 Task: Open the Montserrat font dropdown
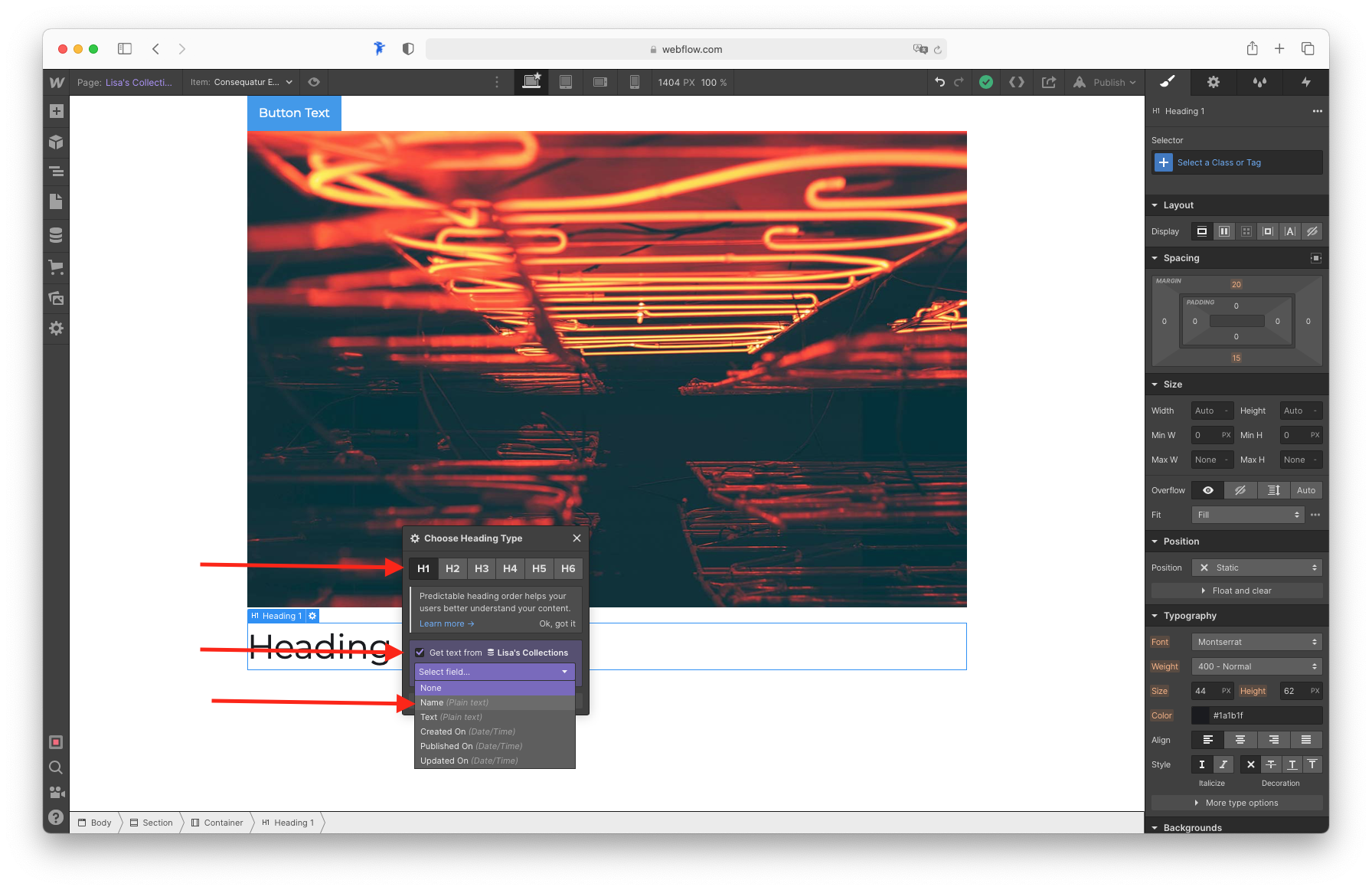click(x=1256, y=641)
